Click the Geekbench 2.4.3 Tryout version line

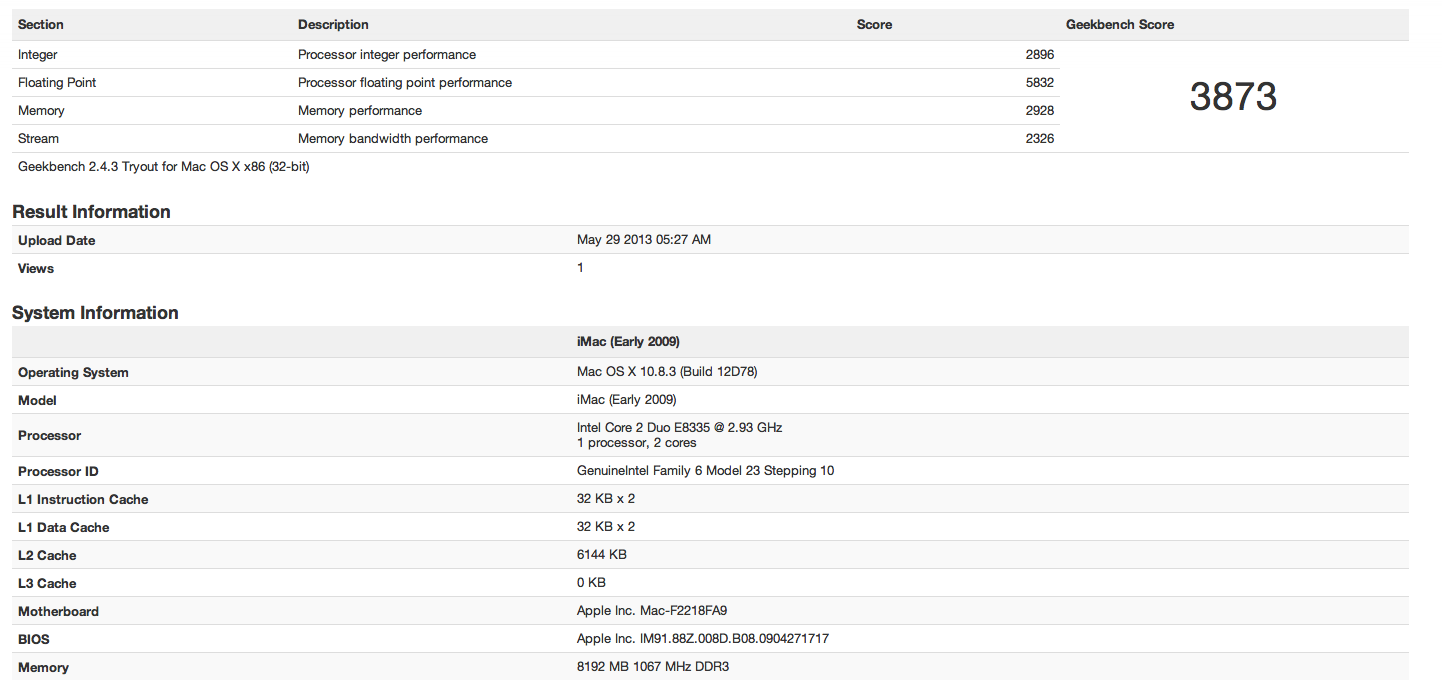164,167
